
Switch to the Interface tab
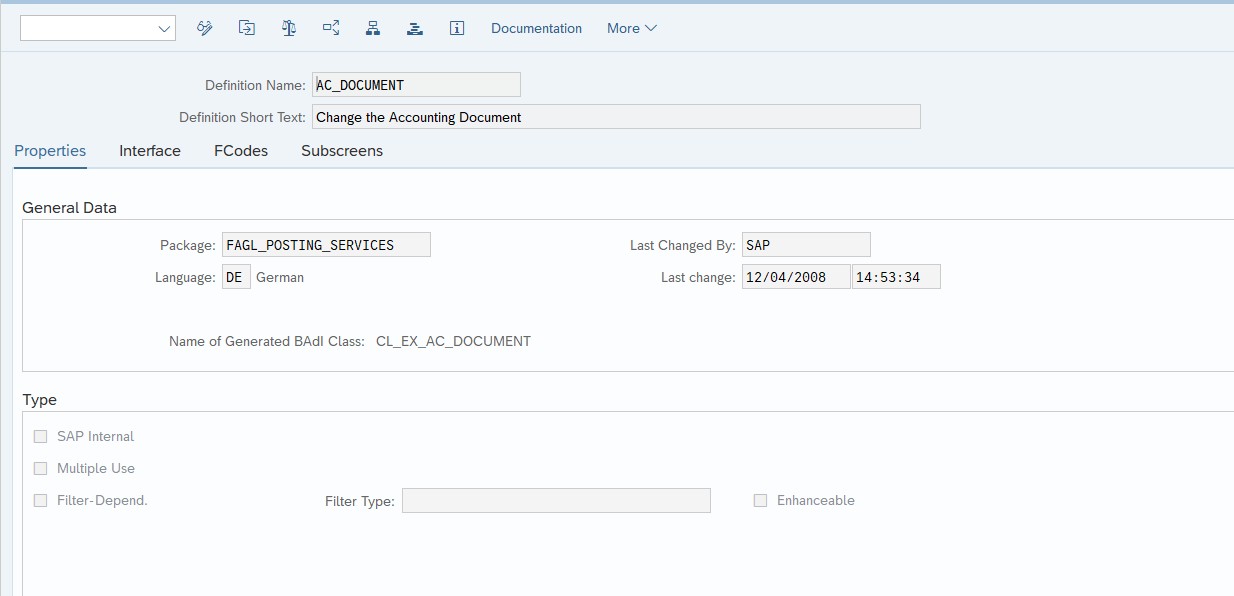point(150,151)
